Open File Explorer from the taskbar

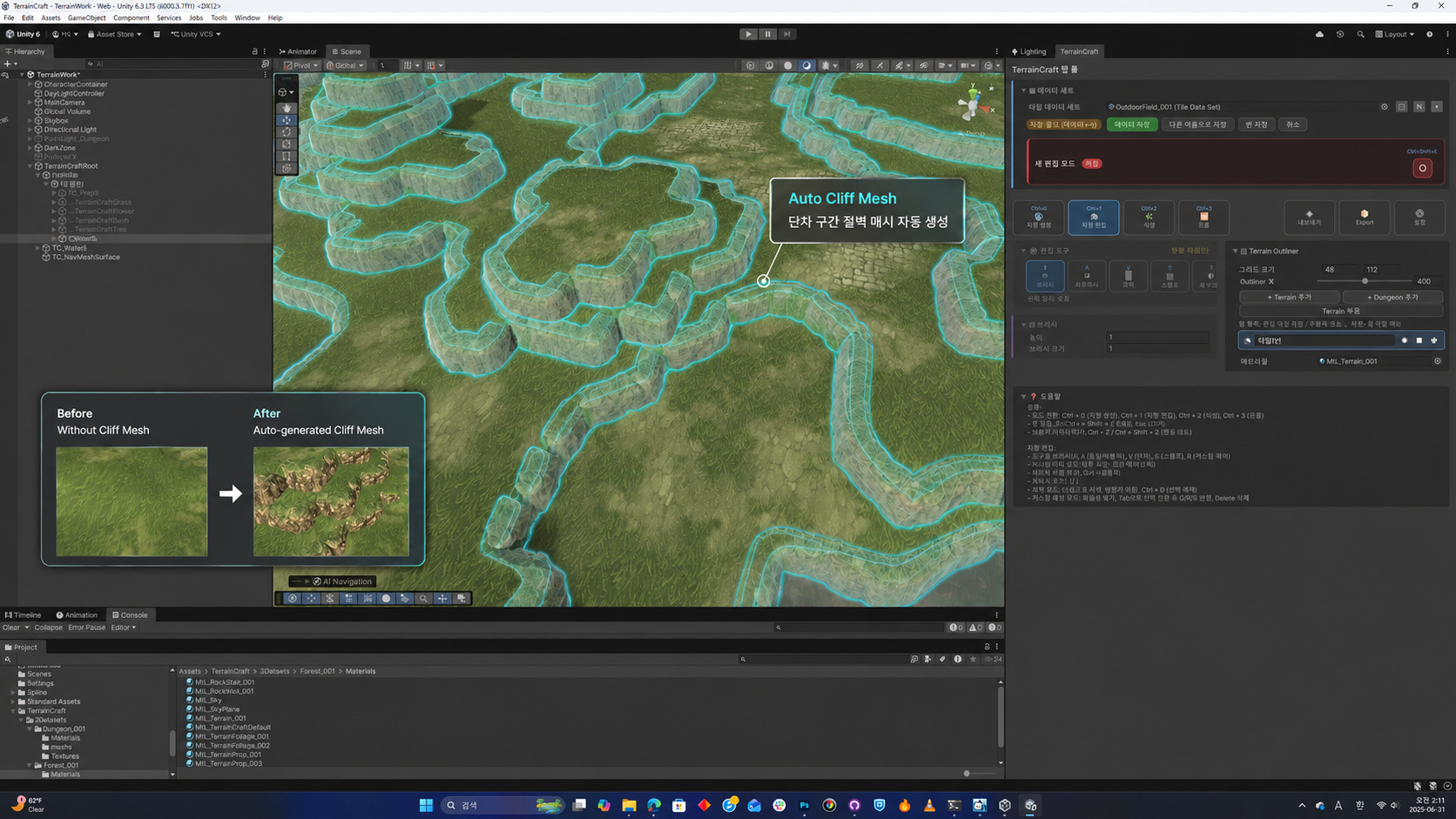[x=629, y=805]
